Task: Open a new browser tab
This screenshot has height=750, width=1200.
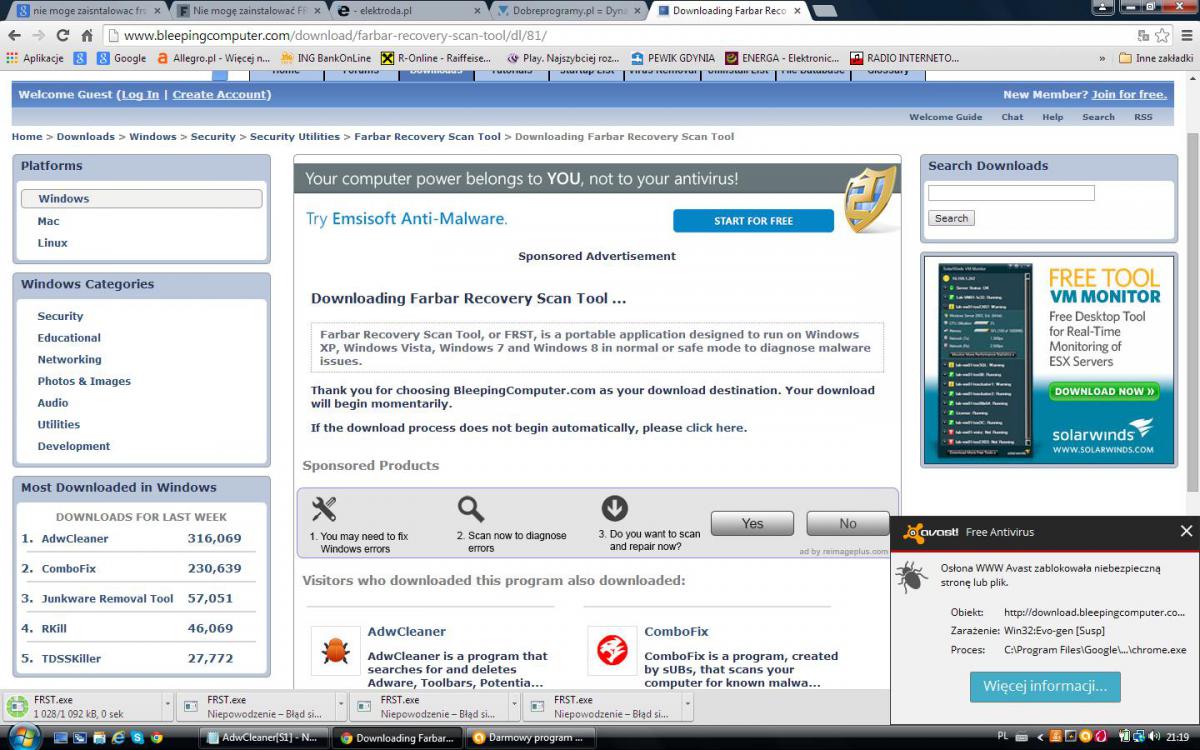Action: coord(824,11)
